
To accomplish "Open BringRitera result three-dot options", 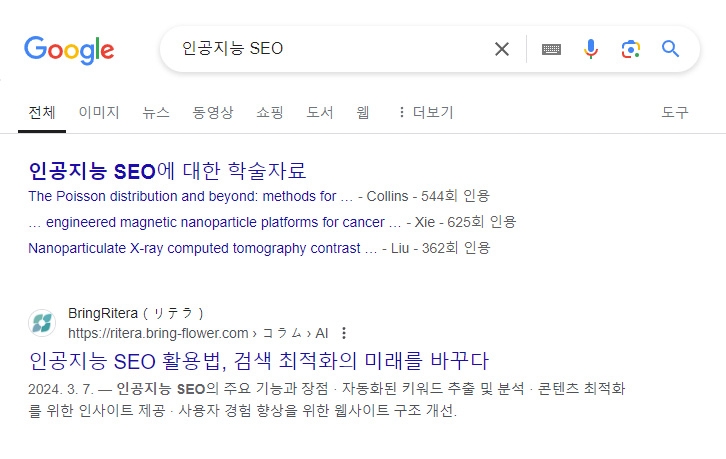I will coord(344,333).
